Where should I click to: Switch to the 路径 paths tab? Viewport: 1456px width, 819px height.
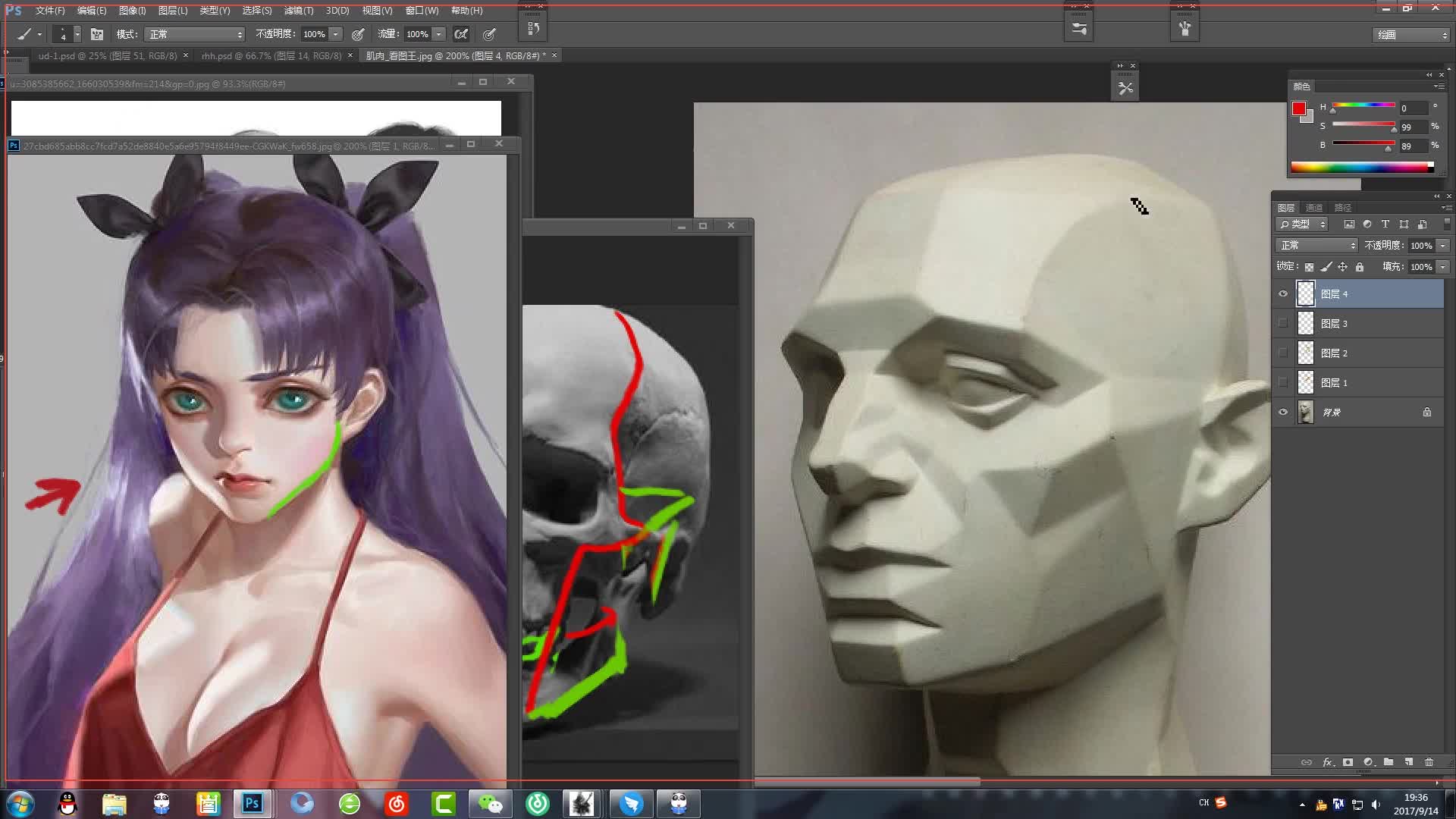1343,208
